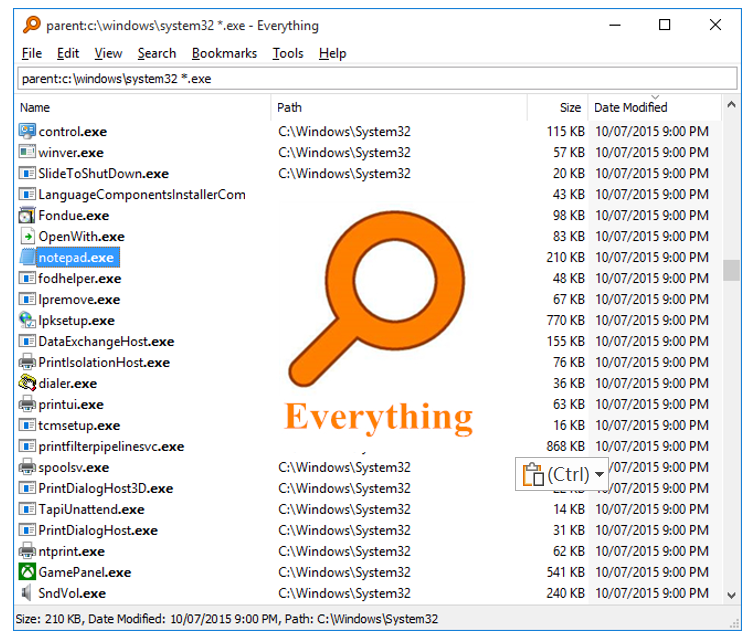Click the PrintDialogHost.exe file icon
Viewport: 756px width, 639px height.
coord(27,530)
